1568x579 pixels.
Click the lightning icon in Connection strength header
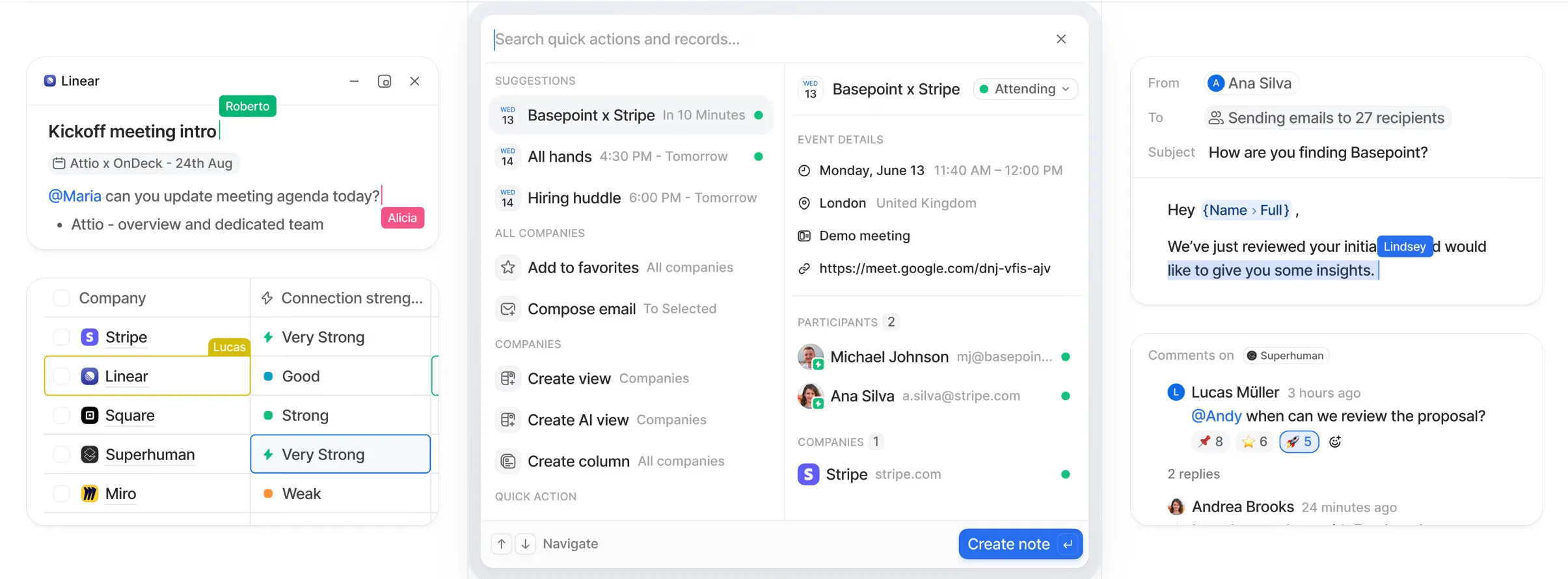tap(267, 298)
